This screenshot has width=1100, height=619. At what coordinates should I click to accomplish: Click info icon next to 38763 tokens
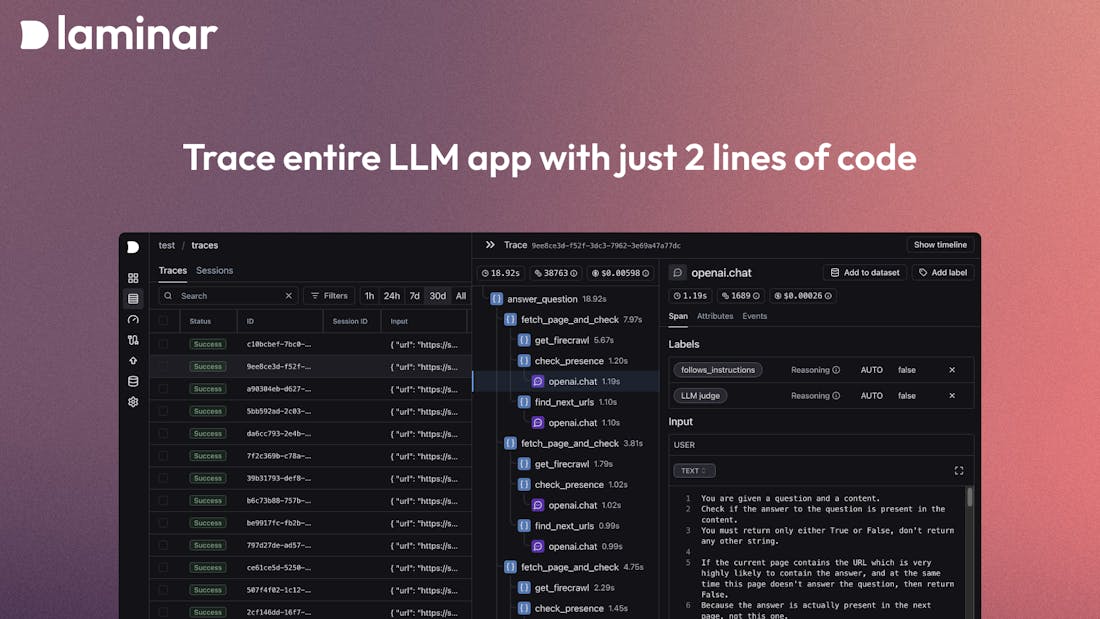574,273
